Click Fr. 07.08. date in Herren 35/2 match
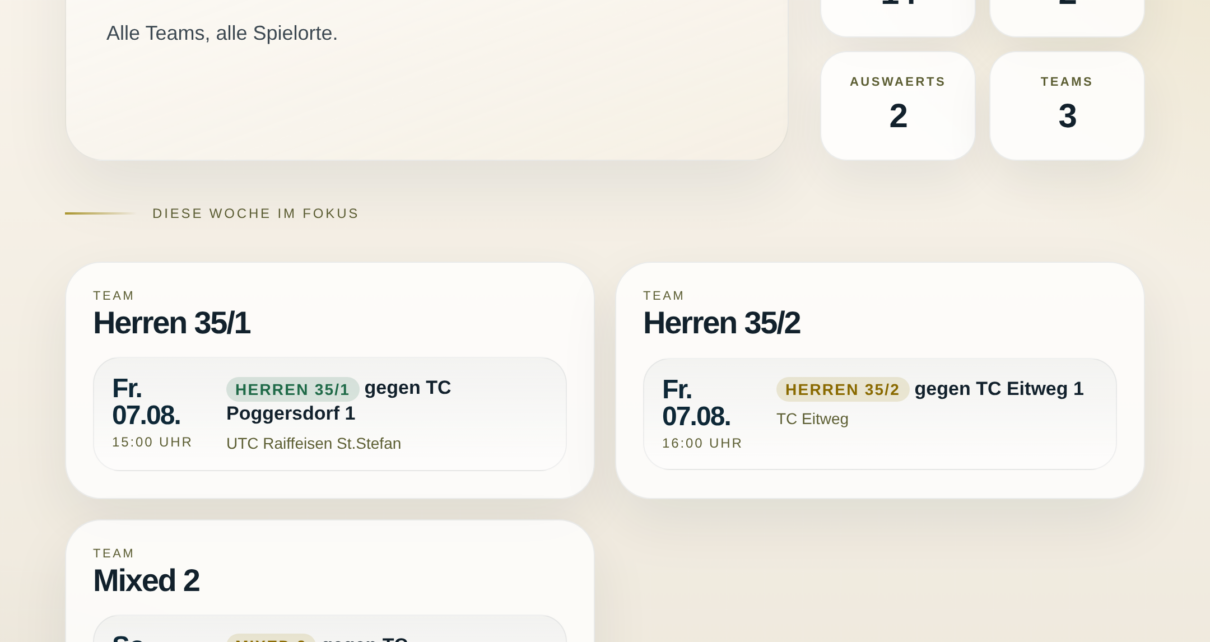This screenshot has width=1210, height=642. pyautogui.click(x=696, y=402)
